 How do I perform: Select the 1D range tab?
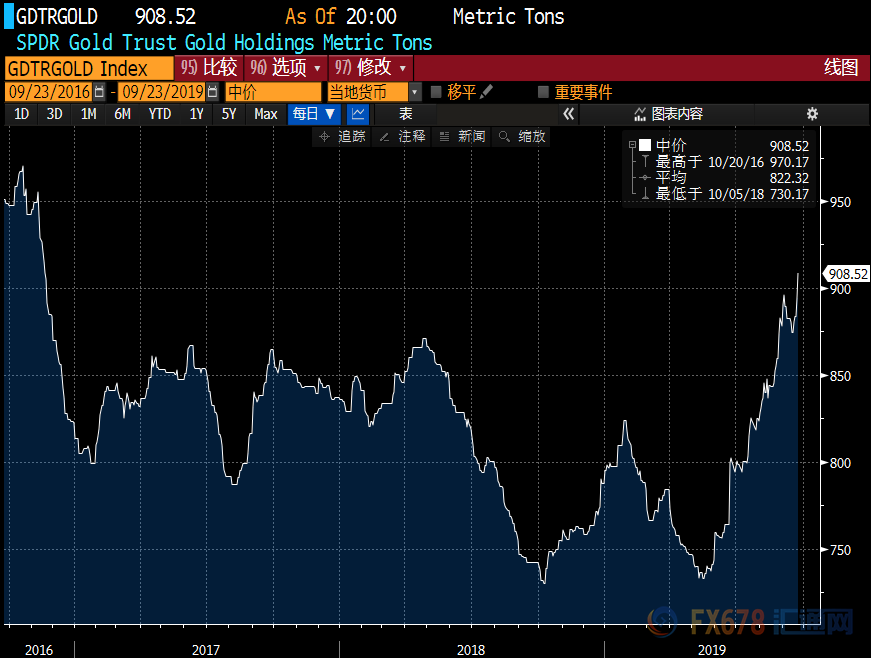[22, 114]
